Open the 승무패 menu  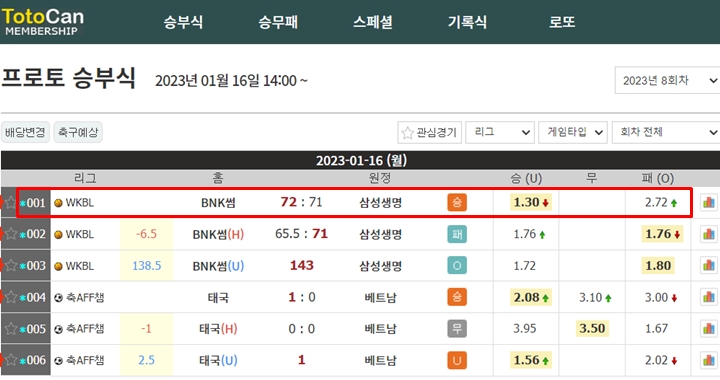278,22
